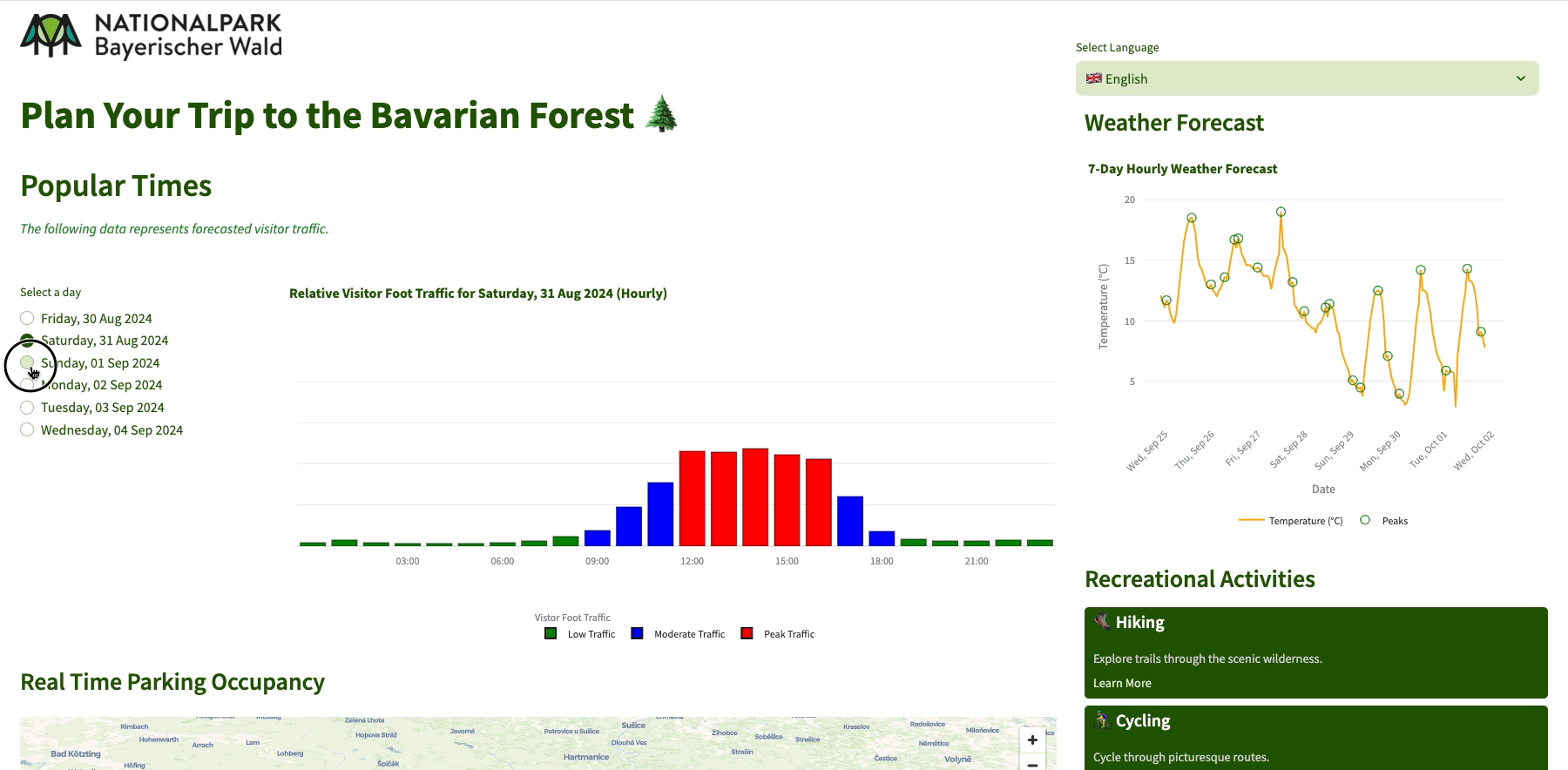Click the Recreational Activities heading
This screenshot has width=1568, height=770.
click(1200, 579)
